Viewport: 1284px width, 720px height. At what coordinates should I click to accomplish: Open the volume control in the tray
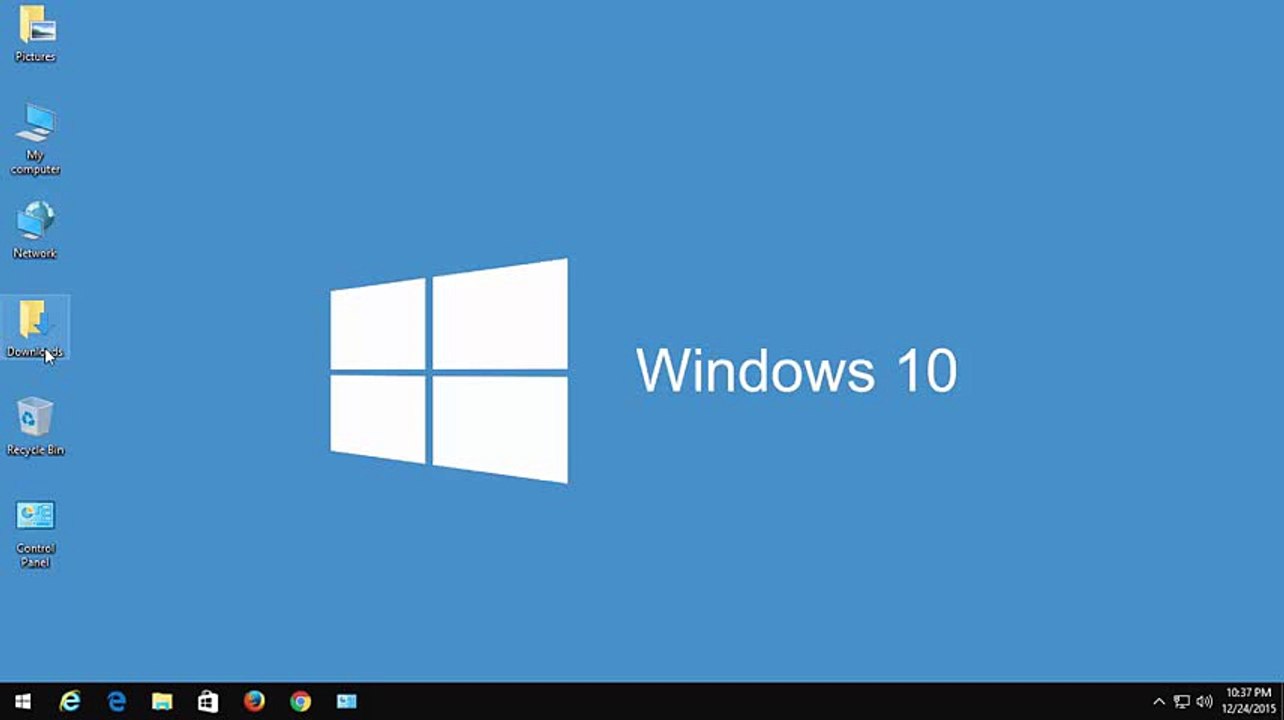(x=1204, y=702)
